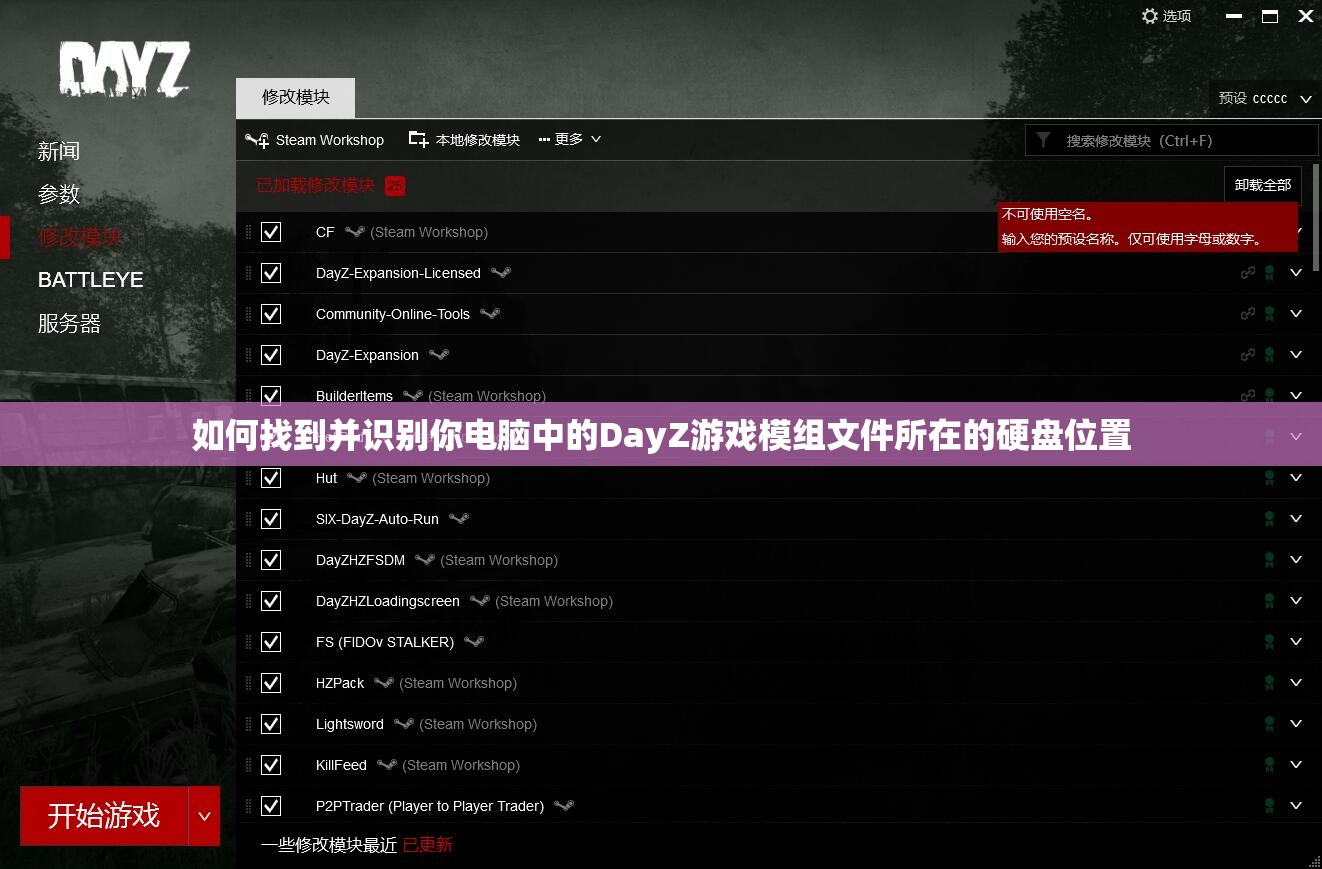This screenshot has width=1322, height=869.
Task: Click the Steam icon beside FS (FIDOv STALKER)
Action: point(474,642)
